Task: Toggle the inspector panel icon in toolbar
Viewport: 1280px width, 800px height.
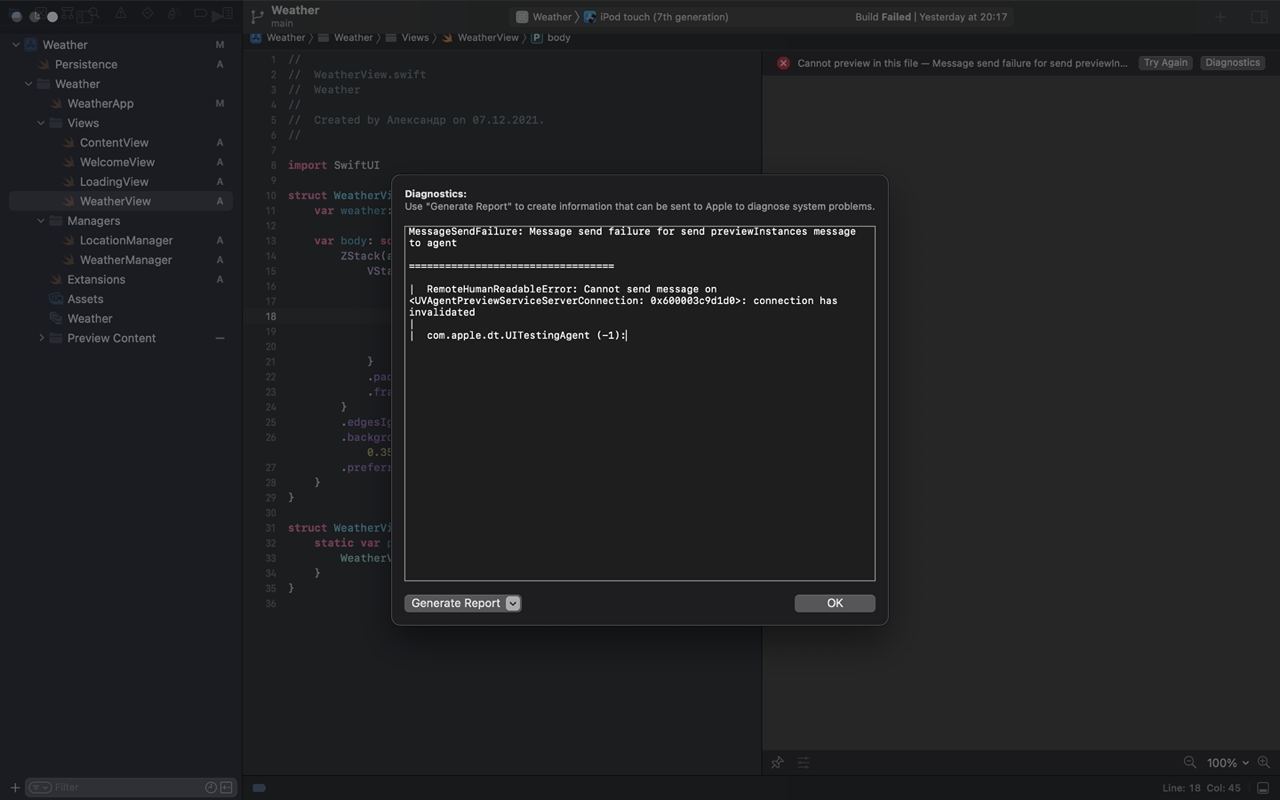Action: coord(1259,17)
